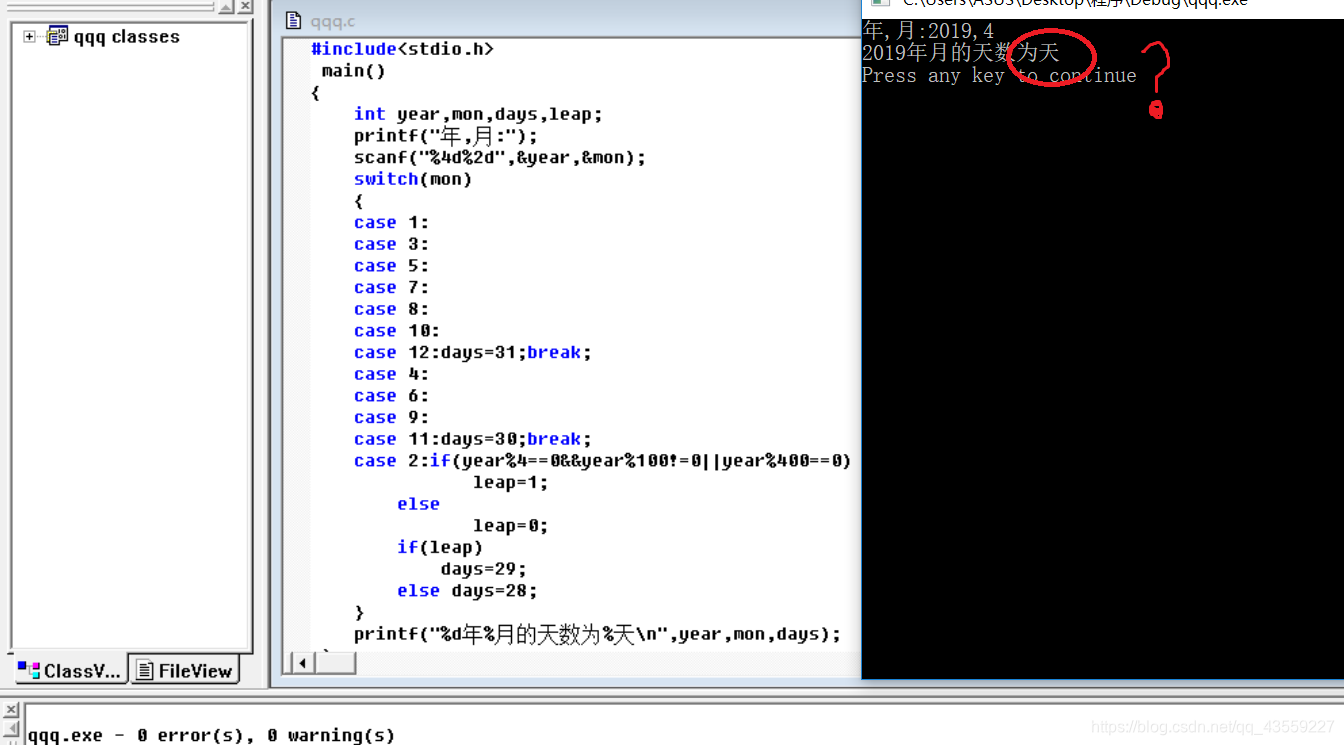1344x745 pixels.
Task: Click the editor horizontal scrollbar thumb
Action: 334,662
